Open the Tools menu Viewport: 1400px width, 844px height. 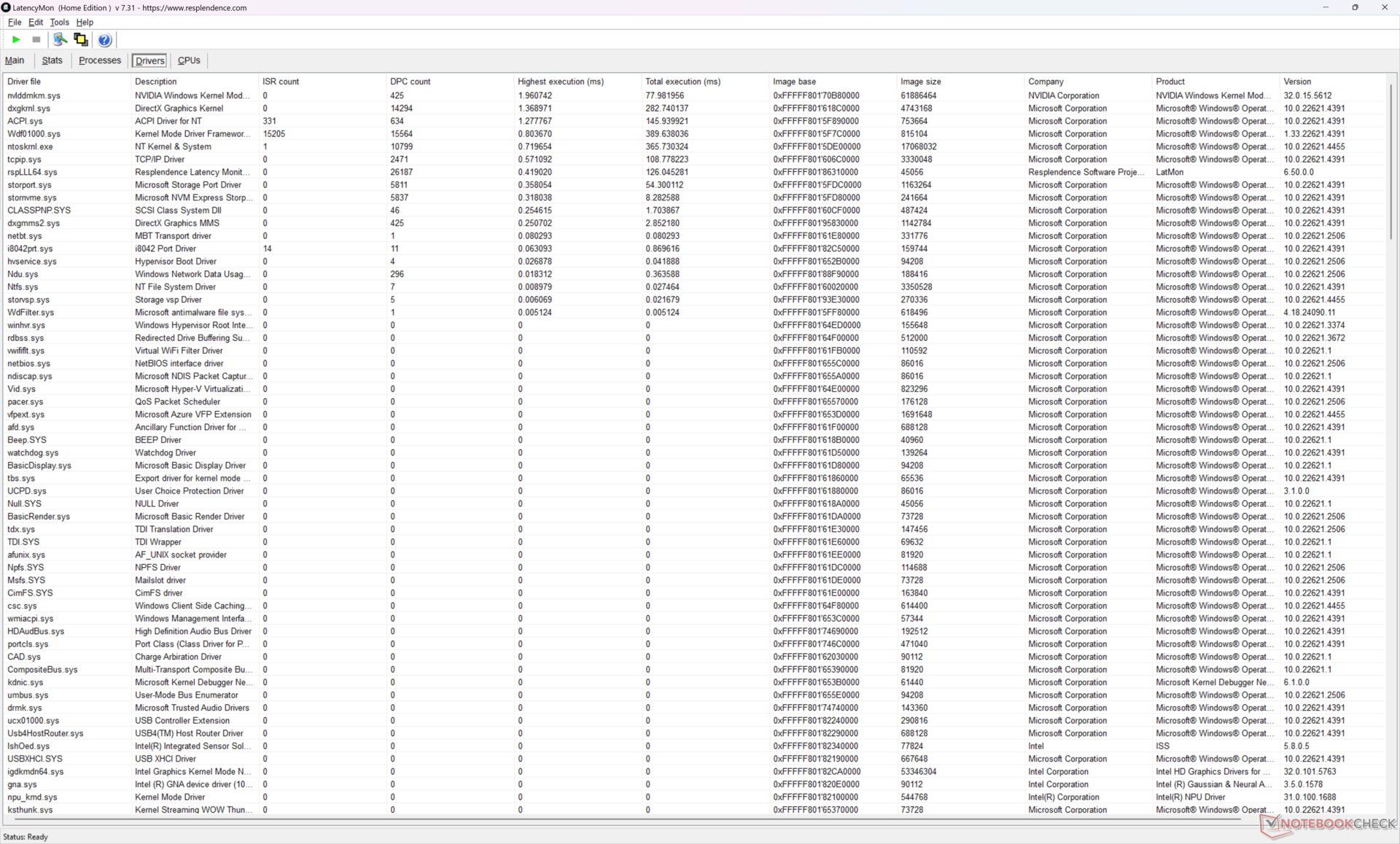pyautogui.click(x=59, y=23)
